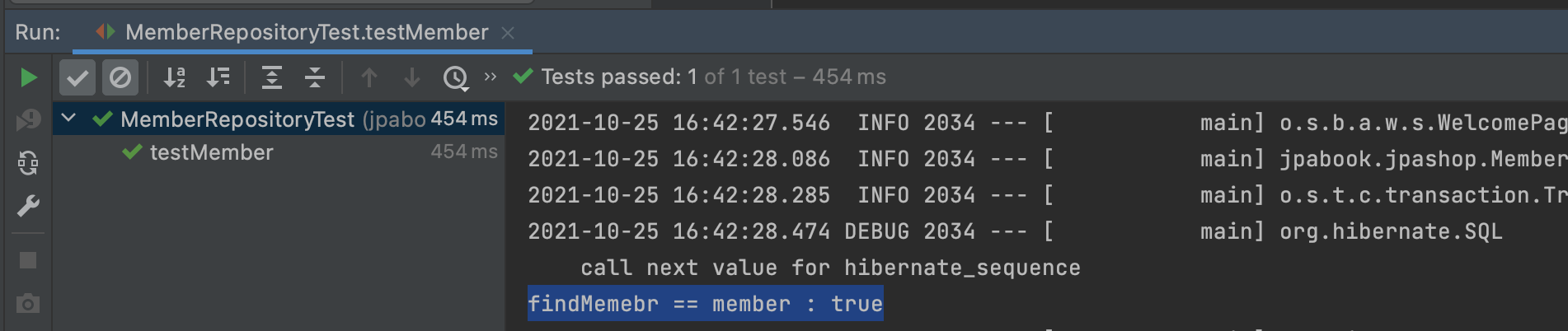The width and height of the screenshot is (1568, 331).
Task: Select MemberRepositoryTest root test node
Action: 237,119
